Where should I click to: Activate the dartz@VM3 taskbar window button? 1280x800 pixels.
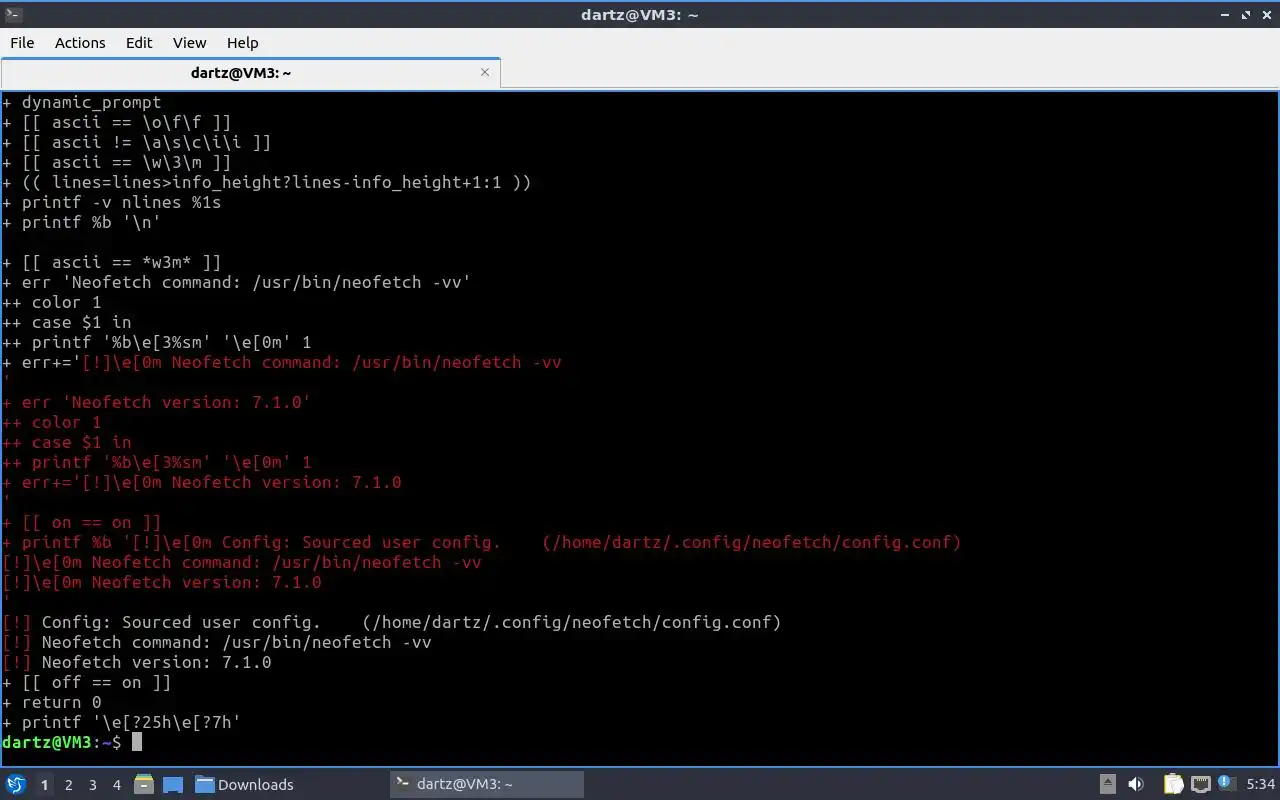tap(486, 784)
